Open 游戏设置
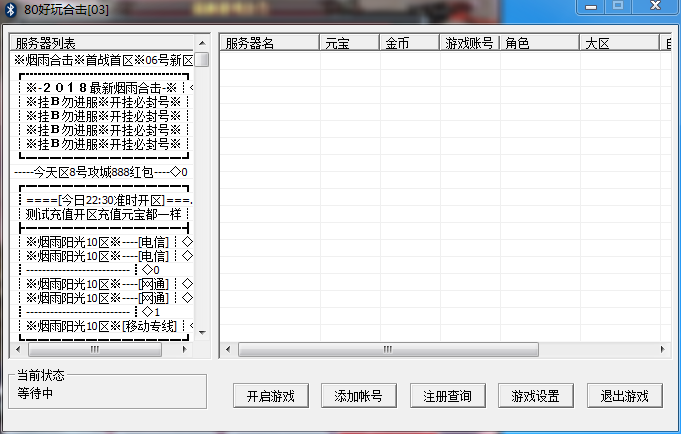This screenshot has height=434, width=681. point(536,395)
